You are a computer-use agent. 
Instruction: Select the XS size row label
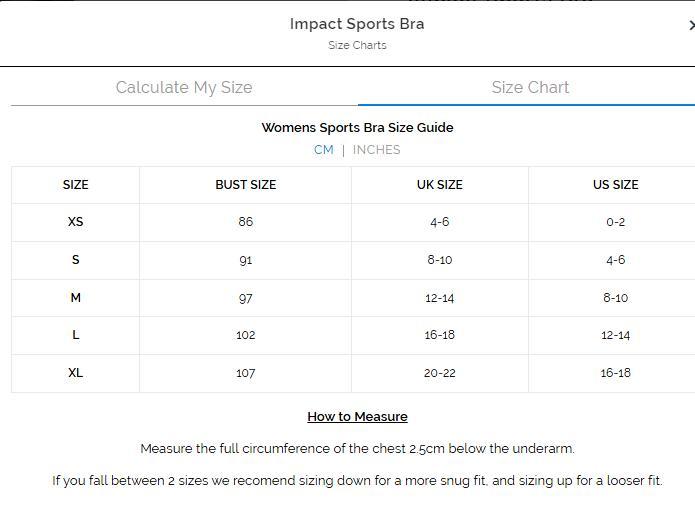pos(75,222)
